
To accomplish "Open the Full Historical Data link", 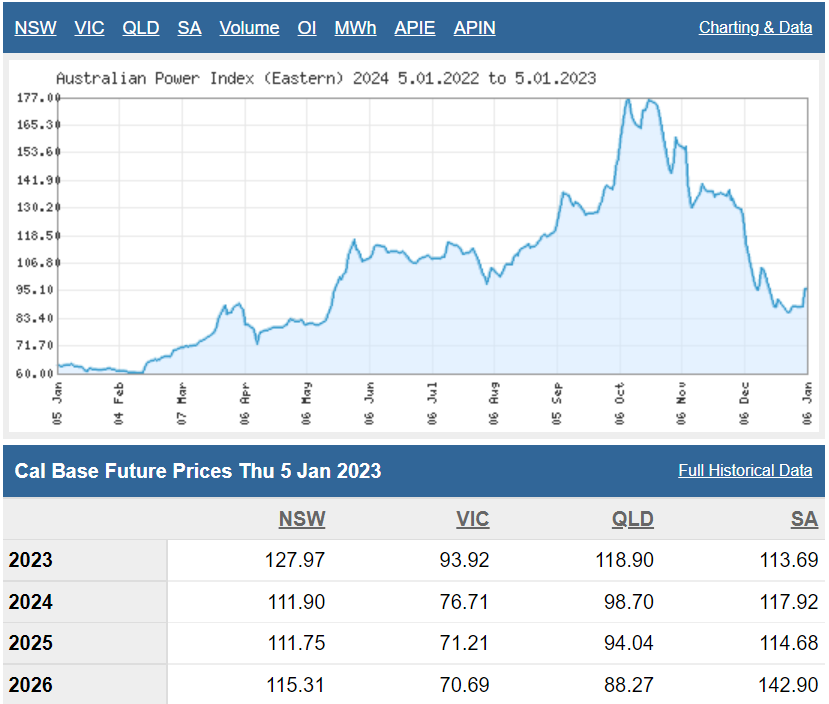I will pyautogui.click(x=745, y=470).
